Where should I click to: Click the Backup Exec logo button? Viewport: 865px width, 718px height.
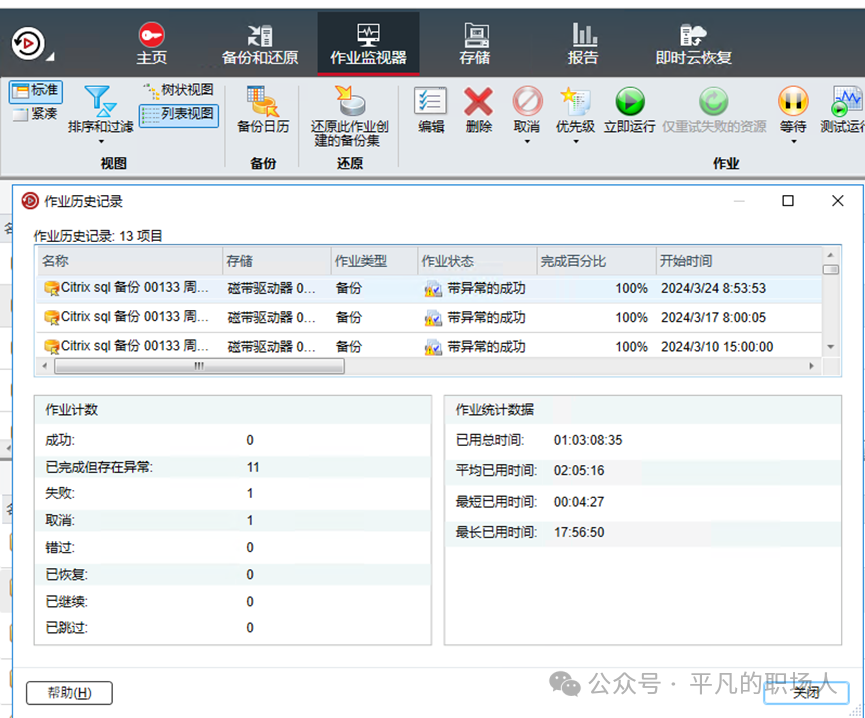27,44
